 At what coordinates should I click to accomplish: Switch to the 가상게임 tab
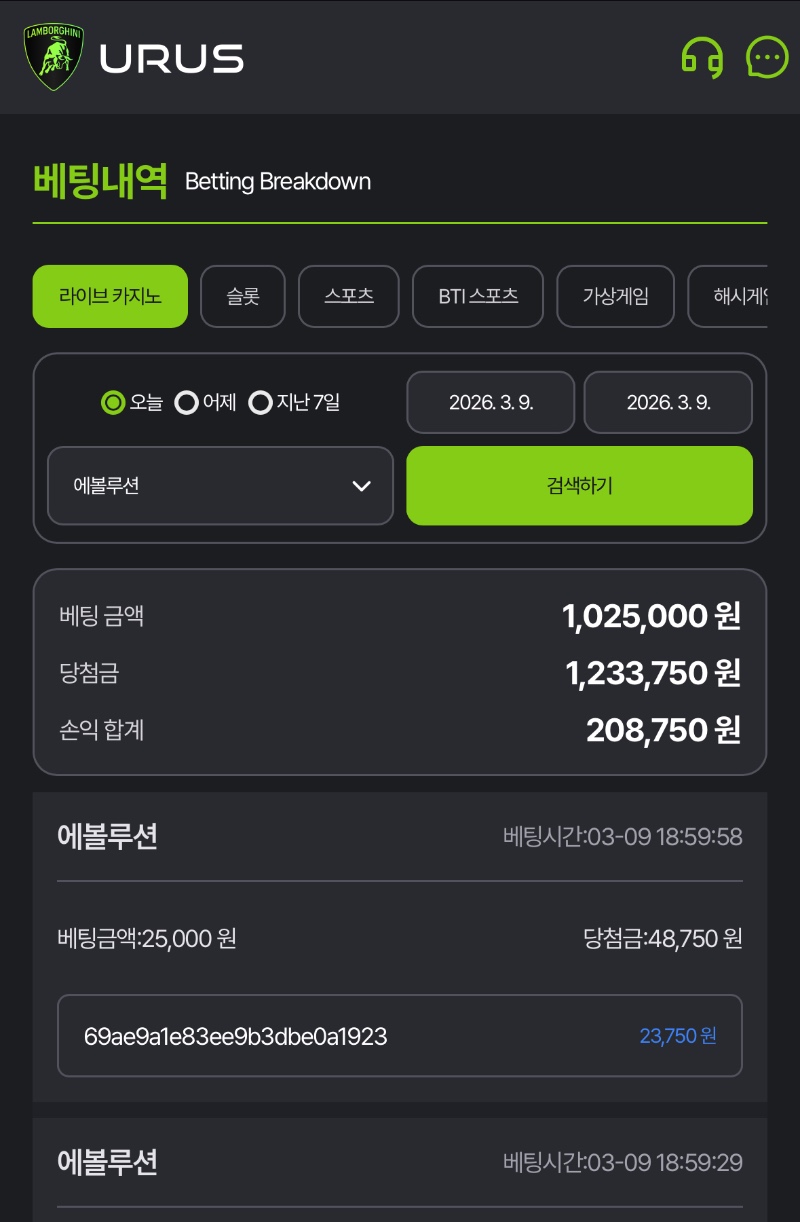[615, 296]
